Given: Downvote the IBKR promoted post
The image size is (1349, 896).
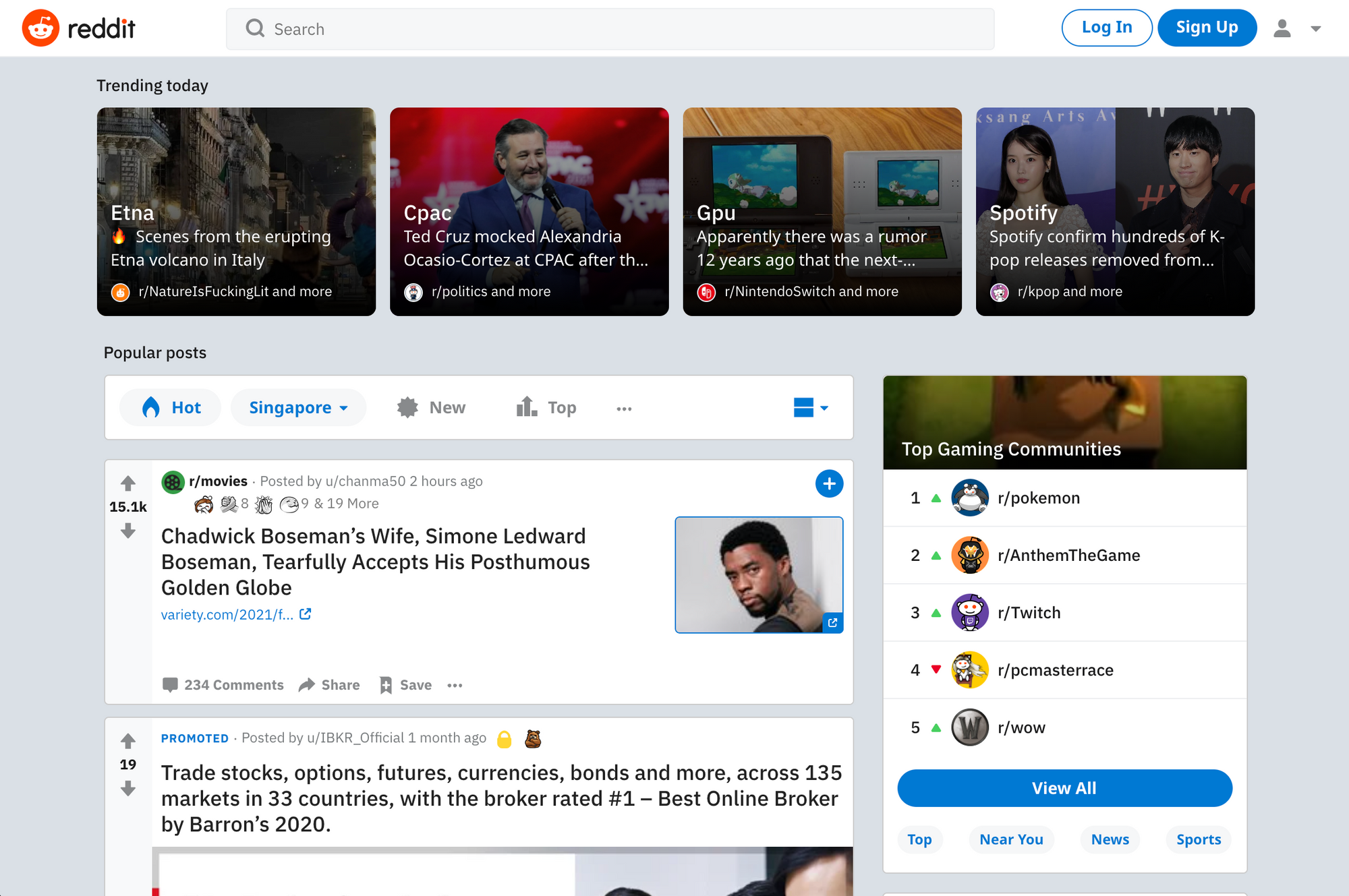Looking at the screenshot, I should 128,788.
